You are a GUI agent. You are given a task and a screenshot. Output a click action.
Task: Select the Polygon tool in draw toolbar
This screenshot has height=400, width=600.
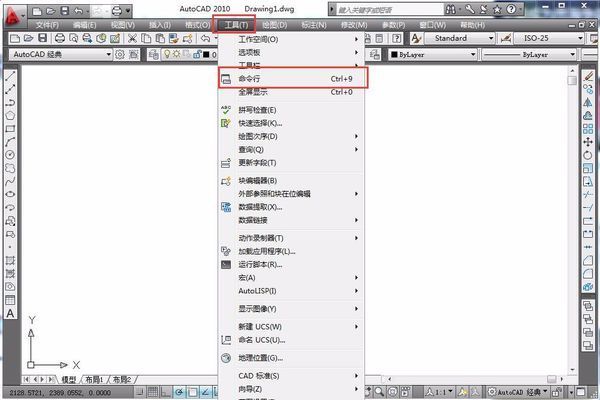click(10, 115)
